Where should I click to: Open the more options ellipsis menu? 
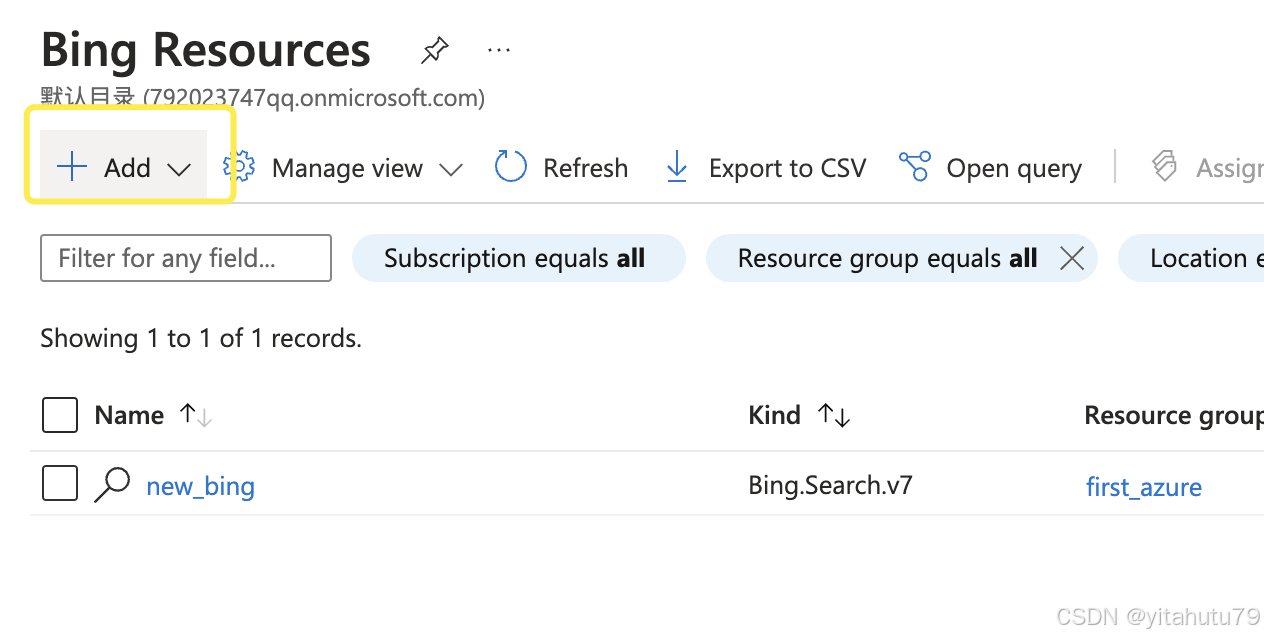498,50
